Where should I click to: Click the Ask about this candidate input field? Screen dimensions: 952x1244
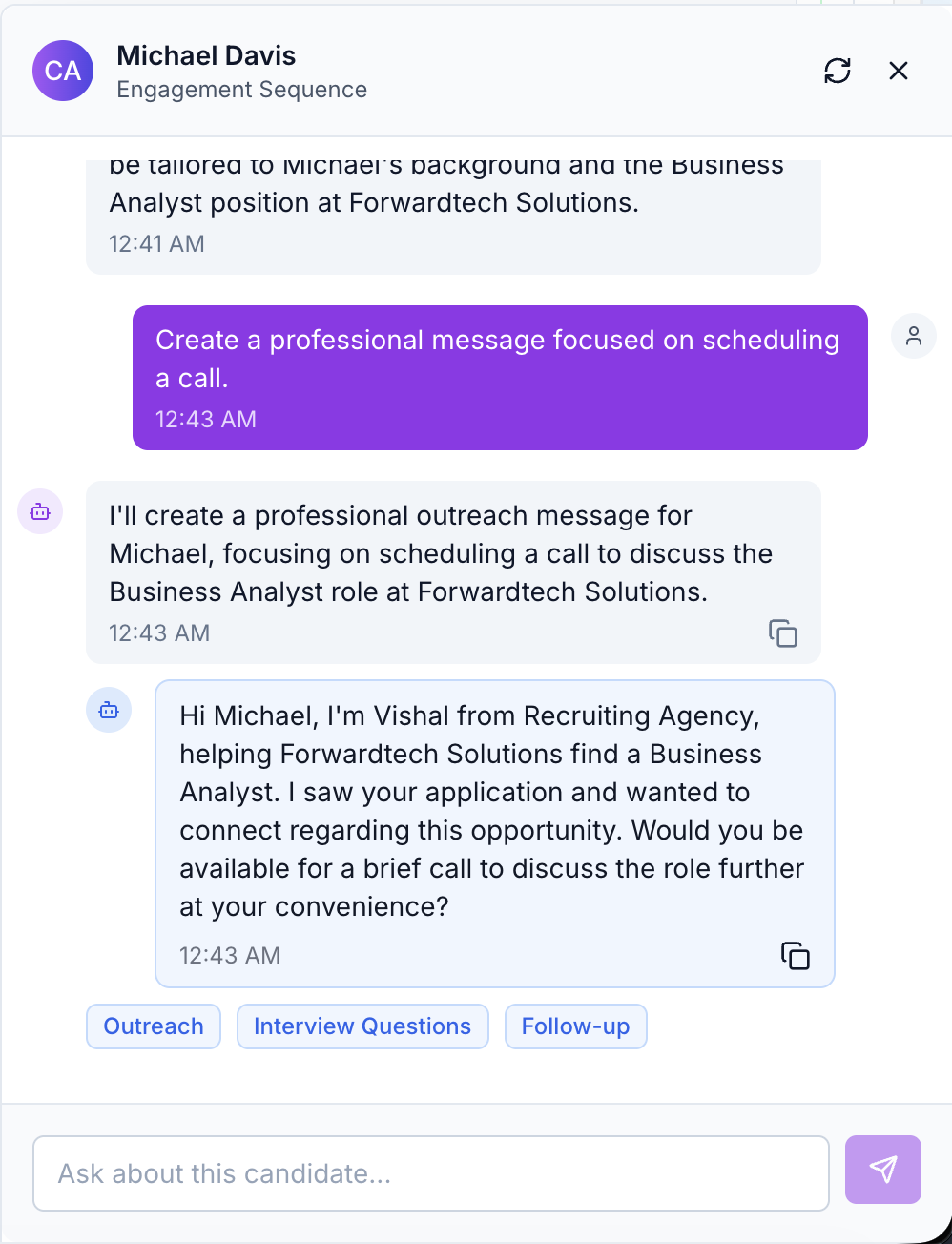coord(430,1172)
